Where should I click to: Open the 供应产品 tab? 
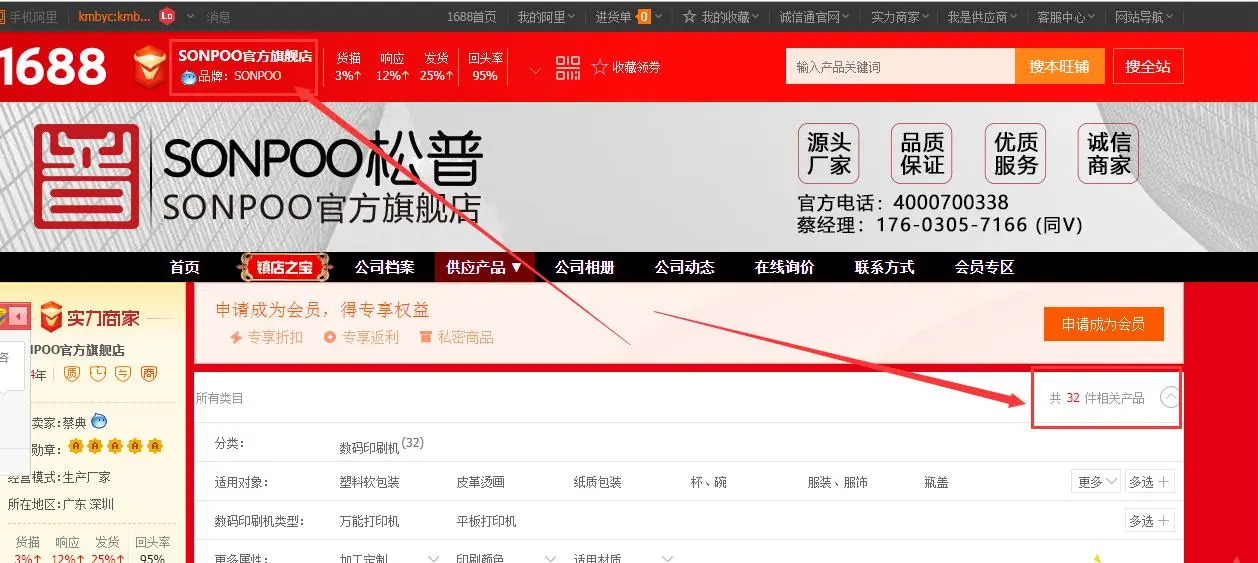click(484, 267)
